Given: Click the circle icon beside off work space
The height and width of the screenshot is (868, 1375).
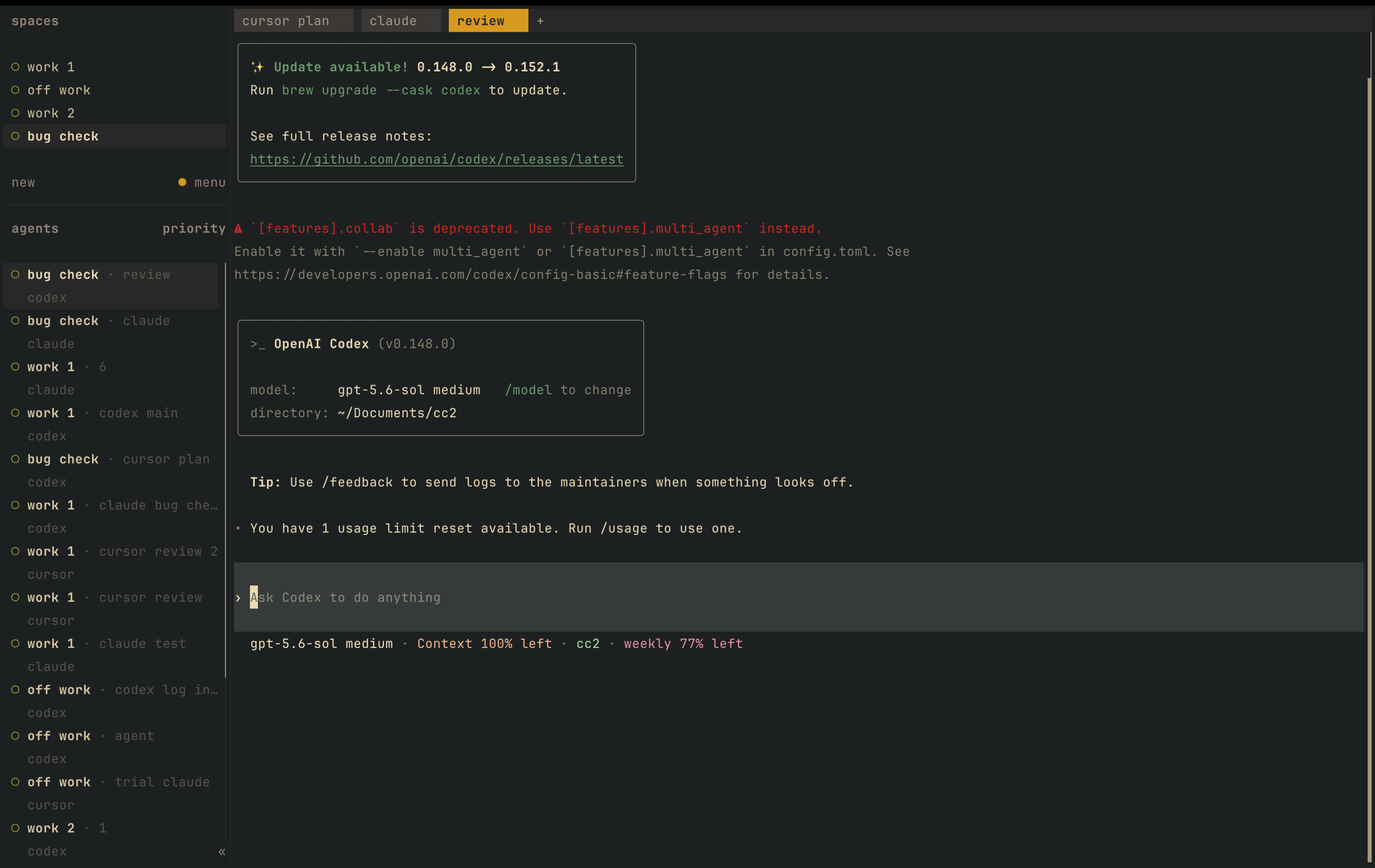Looking at the screenshot, I should coord(15,90).
